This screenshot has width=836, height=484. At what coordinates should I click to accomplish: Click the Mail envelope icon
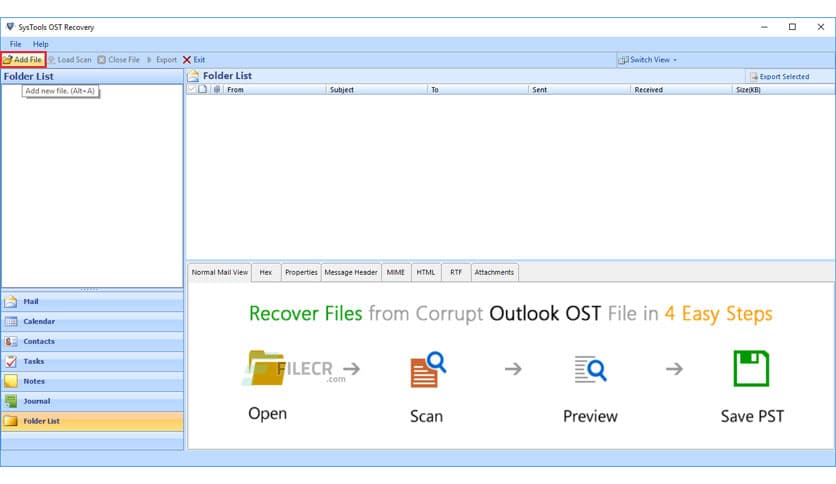(x=11, y=302)
